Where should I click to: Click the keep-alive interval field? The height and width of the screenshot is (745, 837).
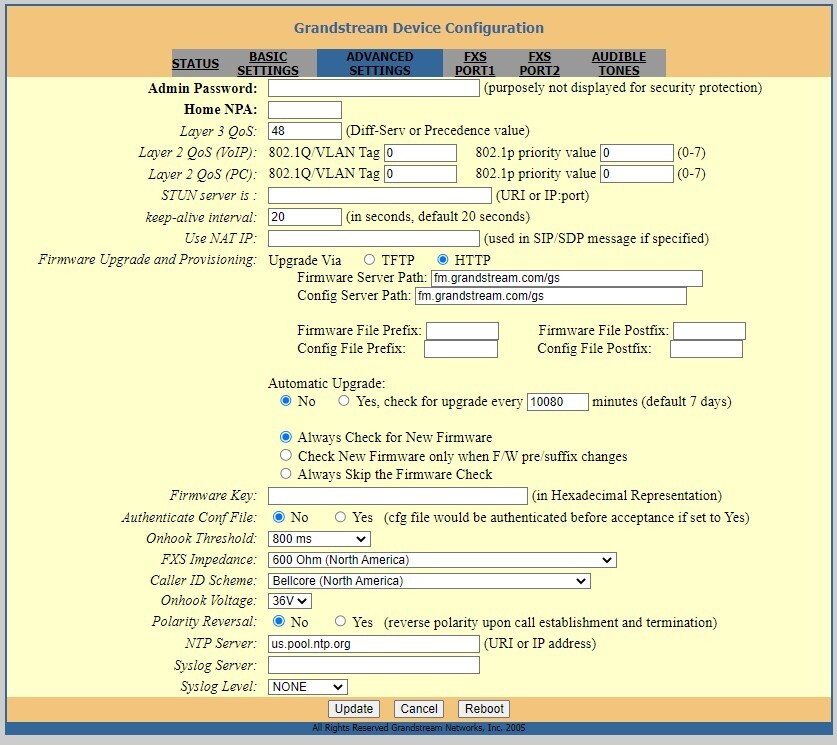305,217
